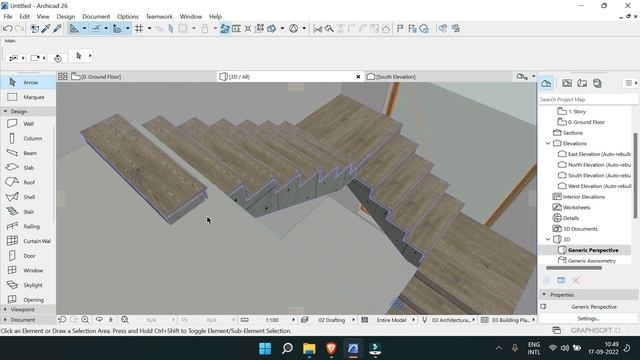This screenshot has height=360, width=640.
Task: Click the Project Map horizontal scrollbar
Action: (574, 268)
